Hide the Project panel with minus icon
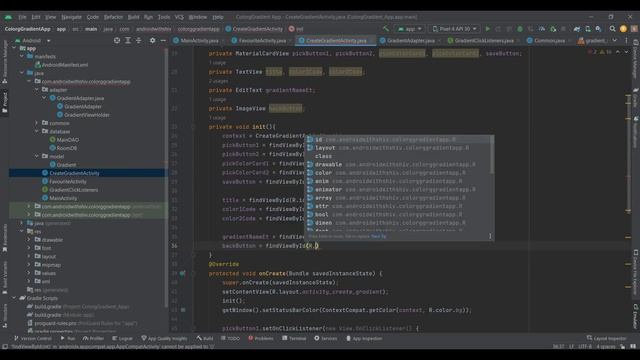640x360 pixels. pos(163,40)
